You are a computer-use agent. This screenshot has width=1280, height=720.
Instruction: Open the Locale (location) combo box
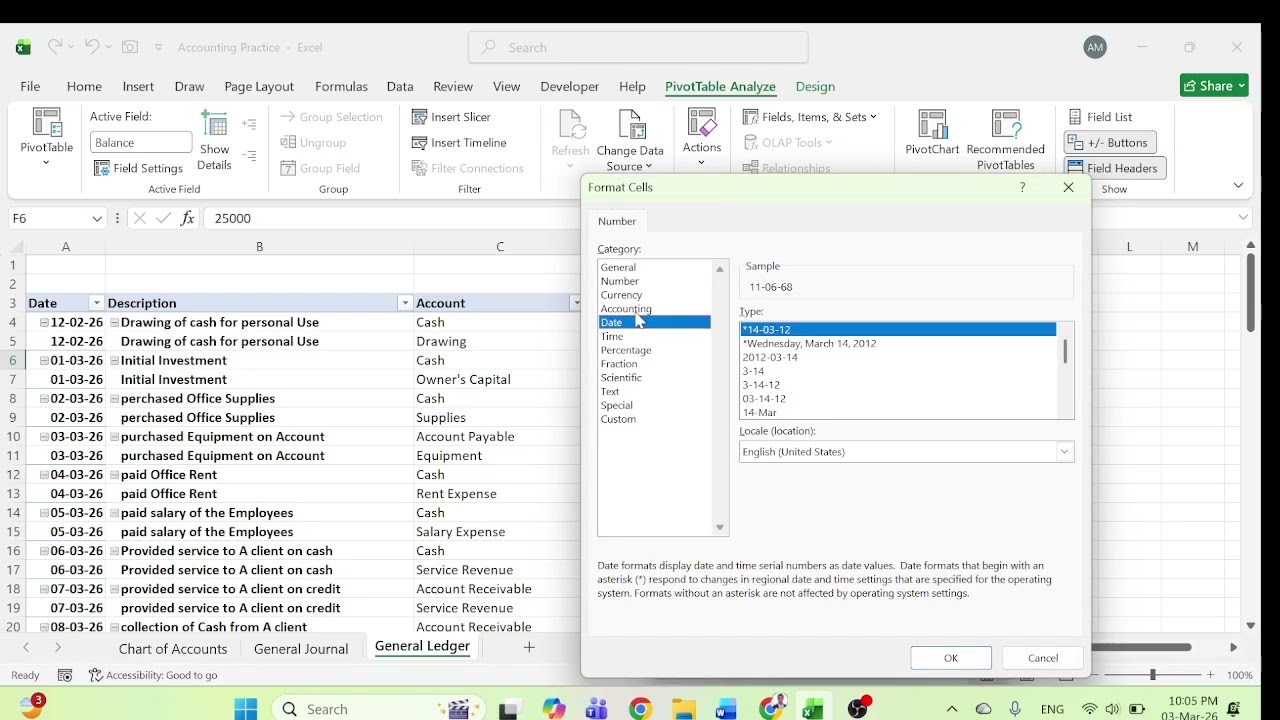[x=906, y=452]
